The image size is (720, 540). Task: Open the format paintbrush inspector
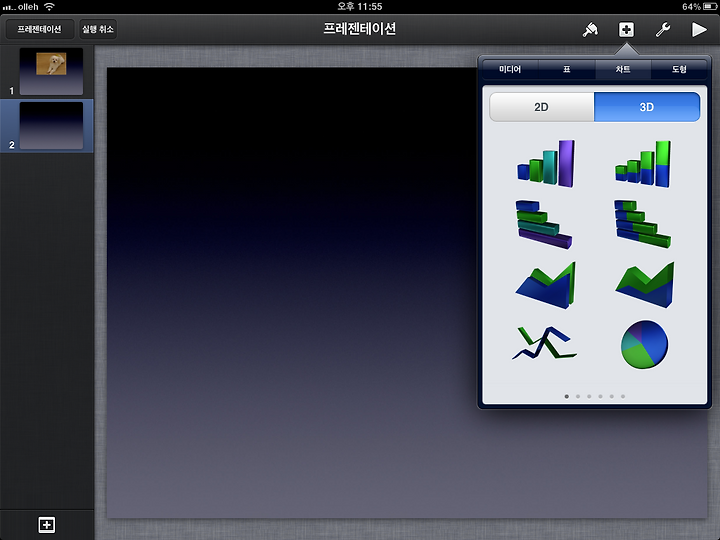(590, 29)
